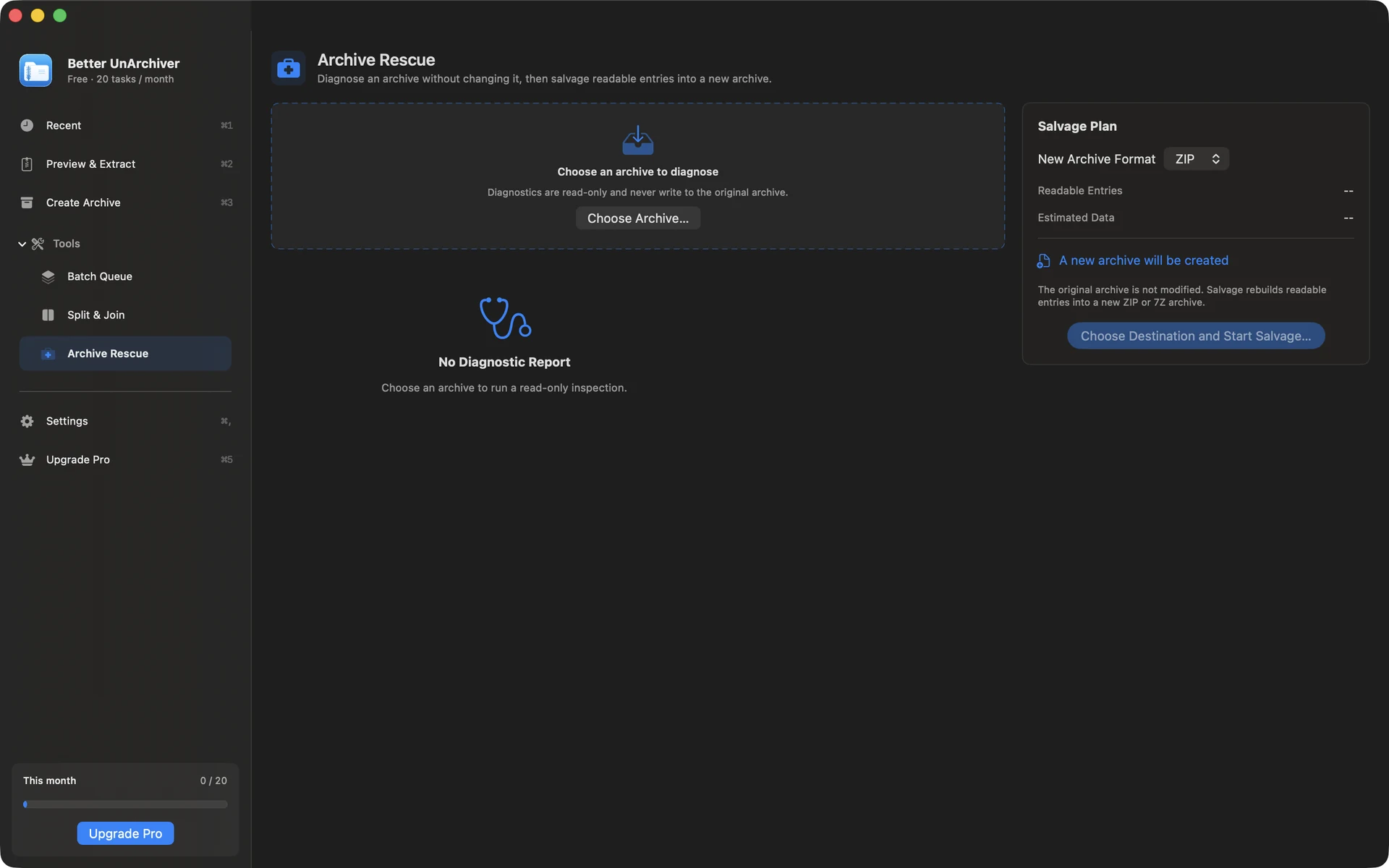
Task: Click the Recent clock icon
Action: tap(27, 125)
